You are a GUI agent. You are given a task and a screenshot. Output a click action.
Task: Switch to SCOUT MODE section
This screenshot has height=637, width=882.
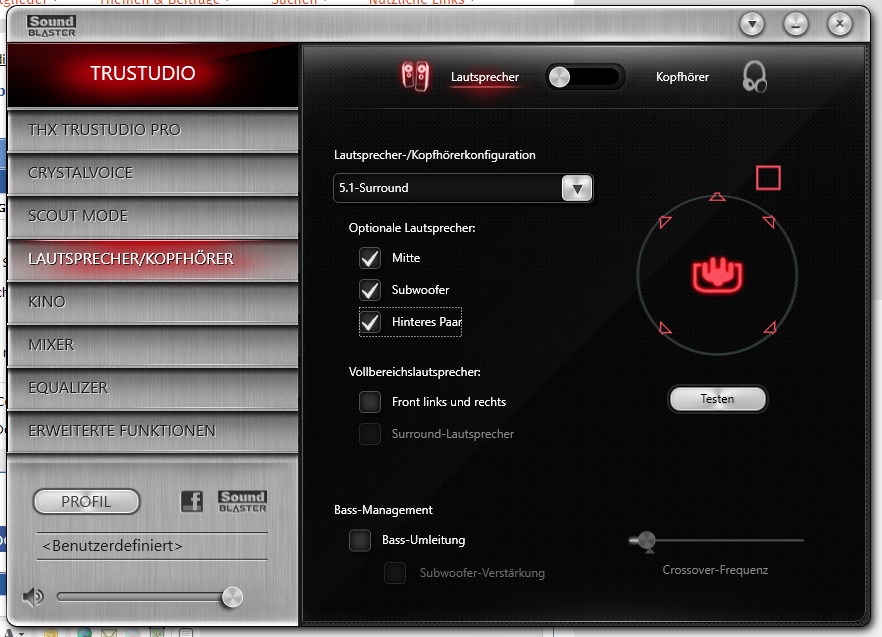(153, 216)
